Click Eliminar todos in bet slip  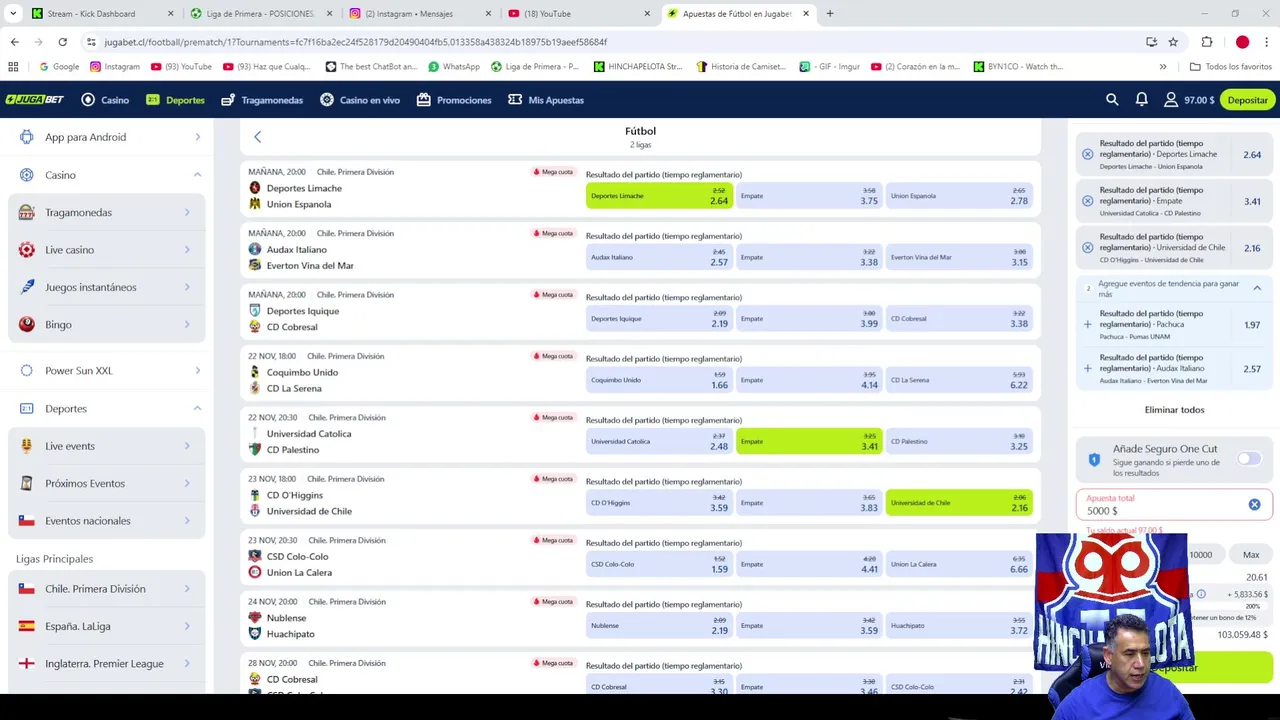[x=1174, y=410]
